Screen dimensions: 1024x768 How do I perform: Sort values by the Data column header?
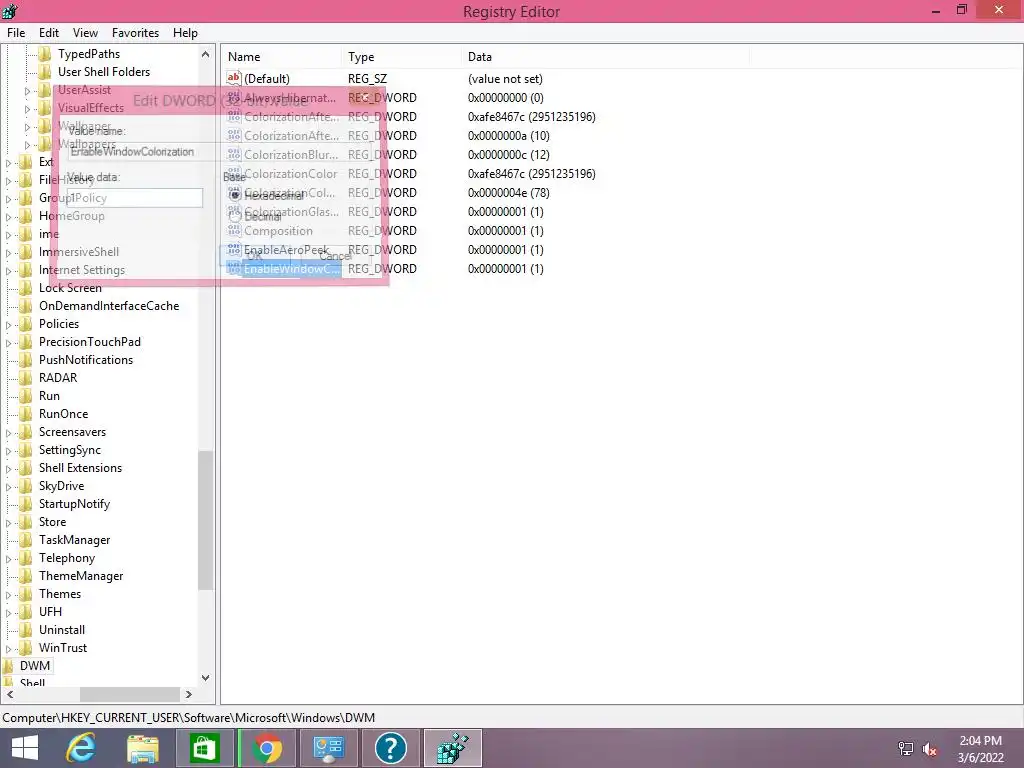605,57
